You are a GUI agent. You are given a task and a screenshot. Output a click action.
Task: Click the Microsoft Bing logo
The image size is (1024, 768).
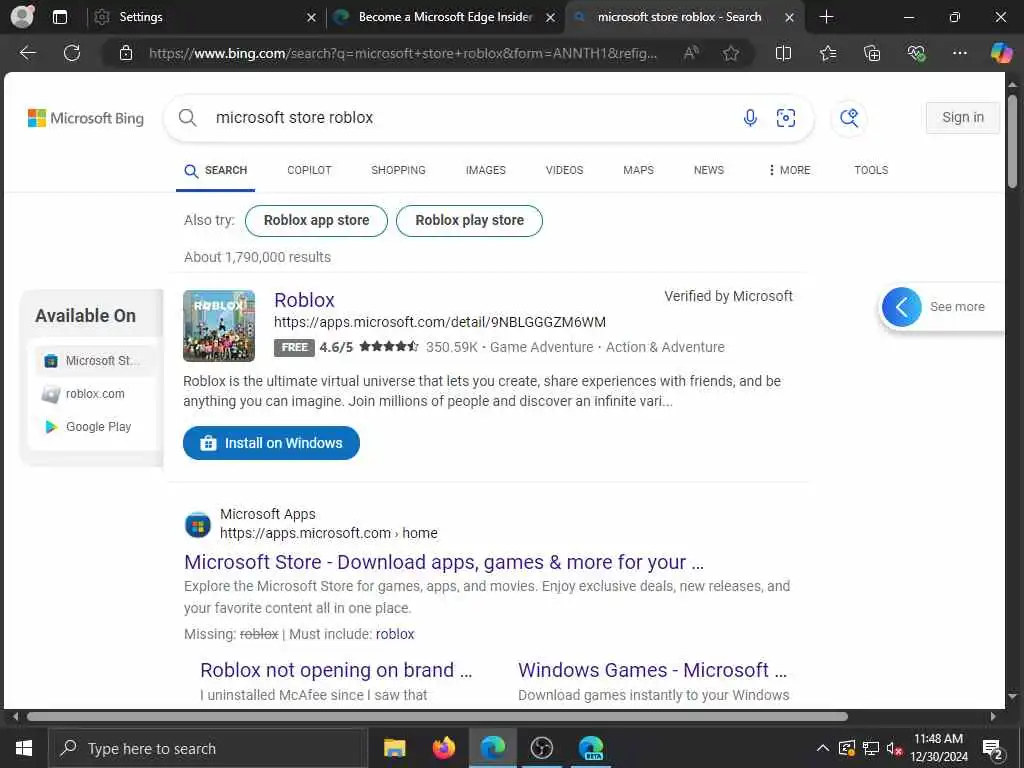point(86,118)
